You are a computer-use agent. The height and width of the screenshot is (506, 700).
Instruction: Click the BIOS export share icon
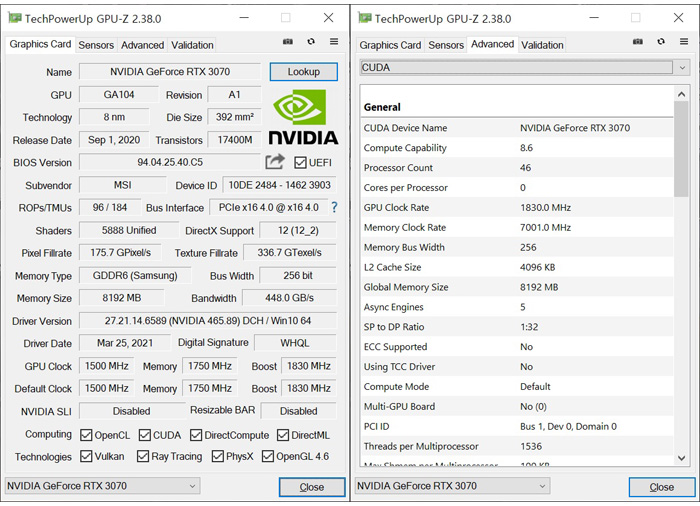coord(275,162)
